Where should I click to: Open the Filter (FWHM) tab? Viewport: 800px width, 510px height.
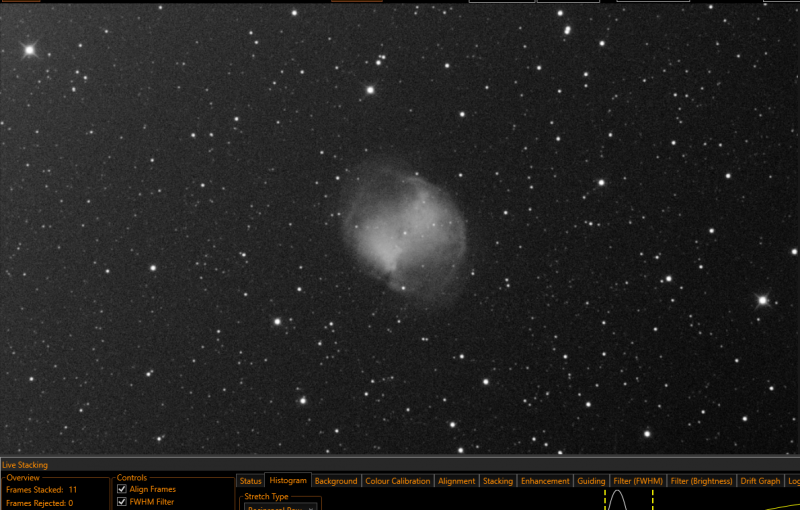click(638, 481)
